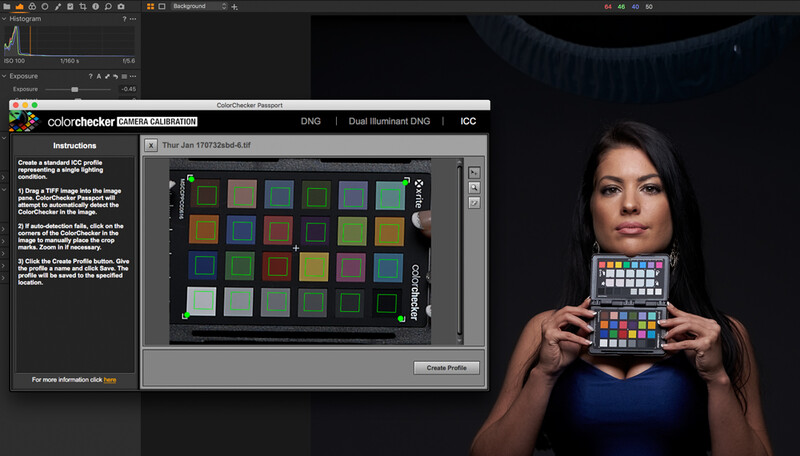The image size is (800, 456).
Task: Add a new layer with plus icon
Action: [234, 7]
